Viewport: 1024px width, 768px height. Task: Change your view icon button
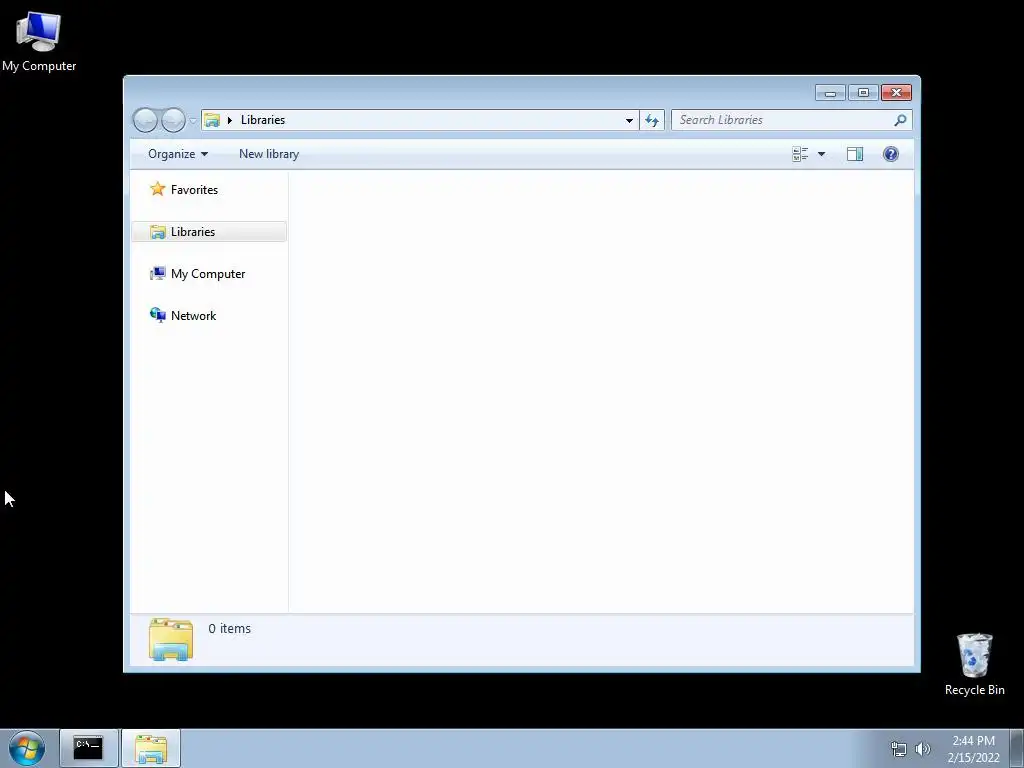click(x=800, y=154)
